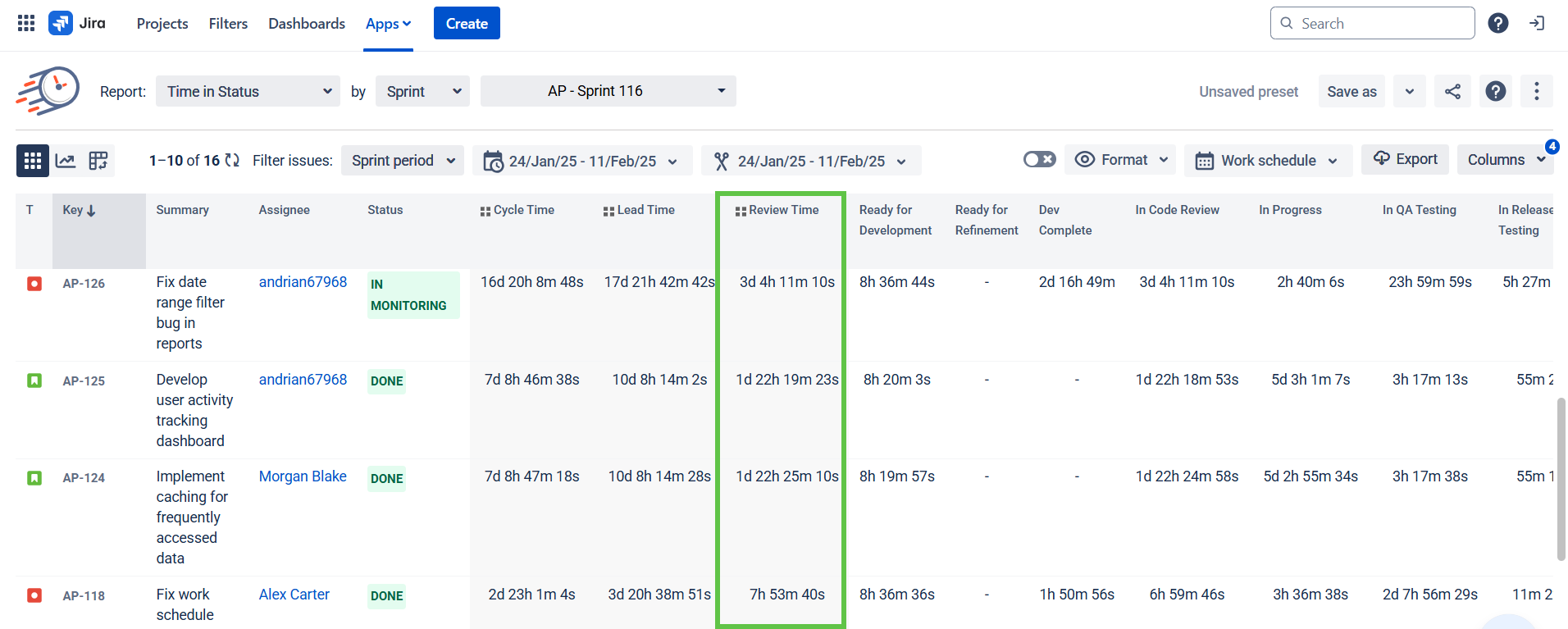Image resolution: width=1568 pixels, height=629 pixels.
Task: Open the Format visibility options
Action: (x=1120, y=159)
